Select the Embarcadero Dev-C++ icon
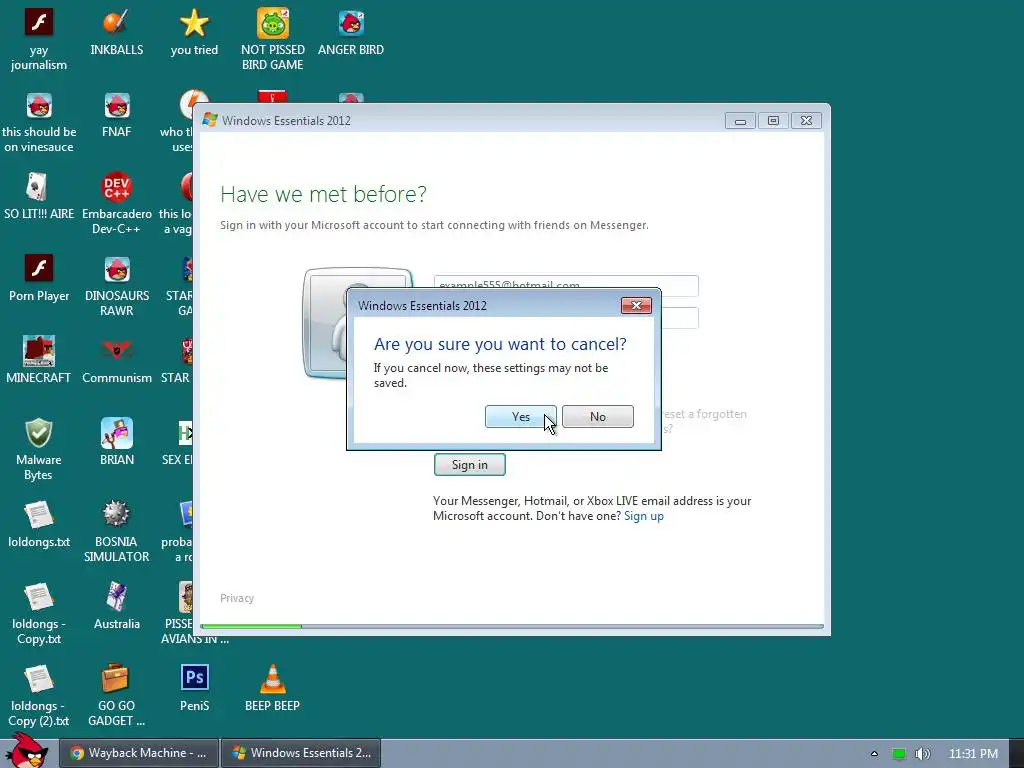The width and height of the screenshot is (1024, 768). tap(116, 204)
